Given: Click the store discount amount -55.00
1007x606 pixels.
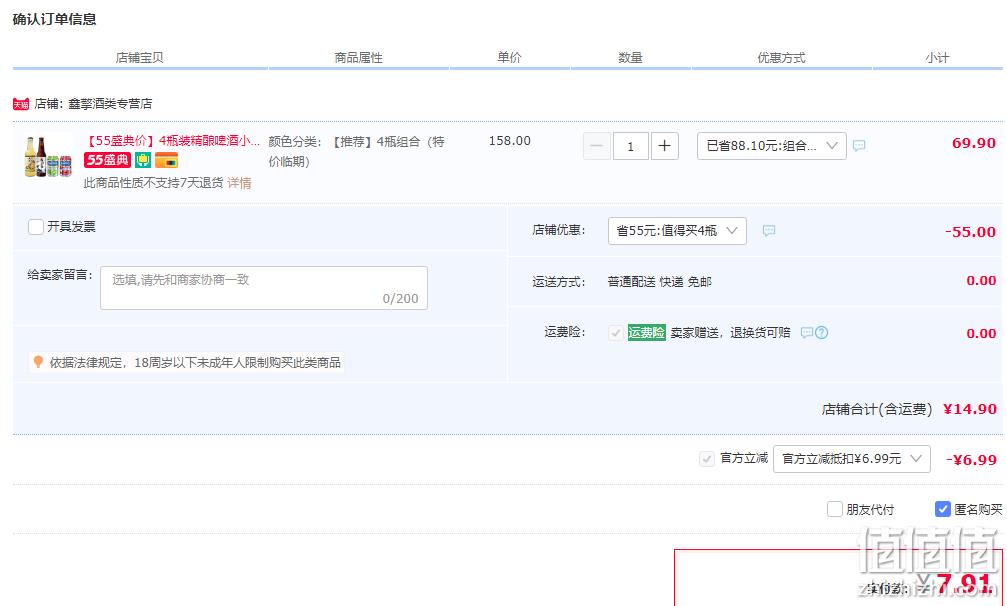Looking at the screenshot, I should point(970,232).
